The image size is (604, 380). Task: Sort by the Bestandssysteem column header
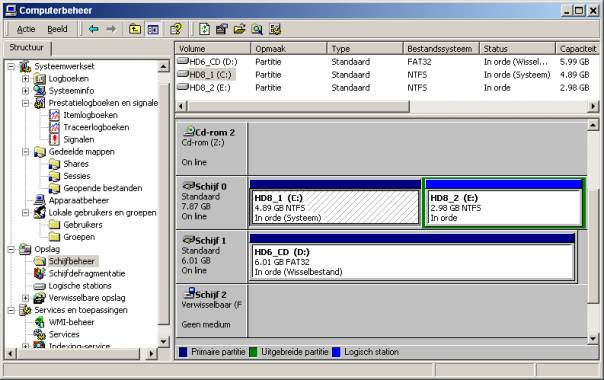click(x=441, y=49)
